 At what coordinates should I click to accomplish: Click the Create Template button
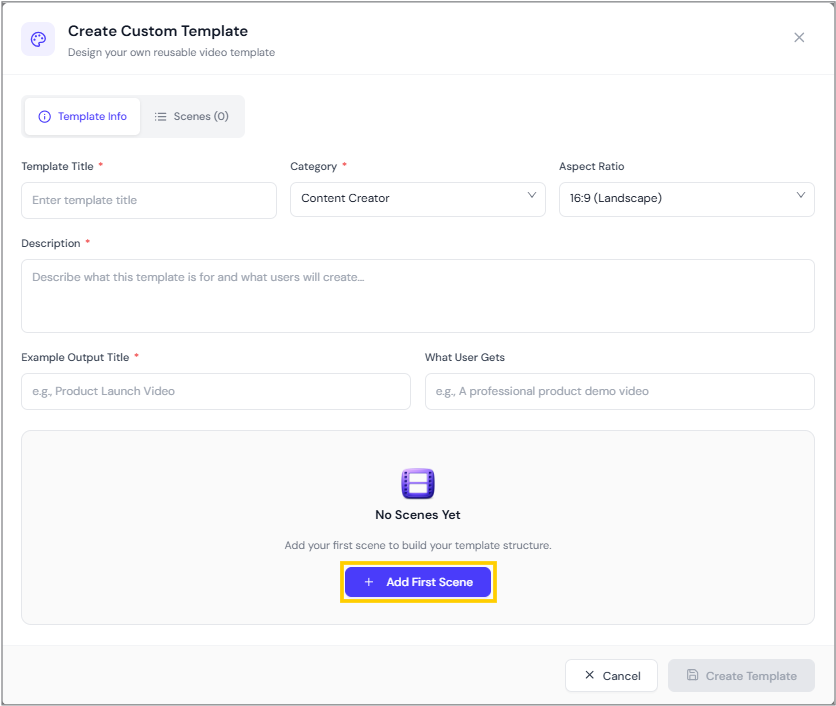click(x=741, y=675)
